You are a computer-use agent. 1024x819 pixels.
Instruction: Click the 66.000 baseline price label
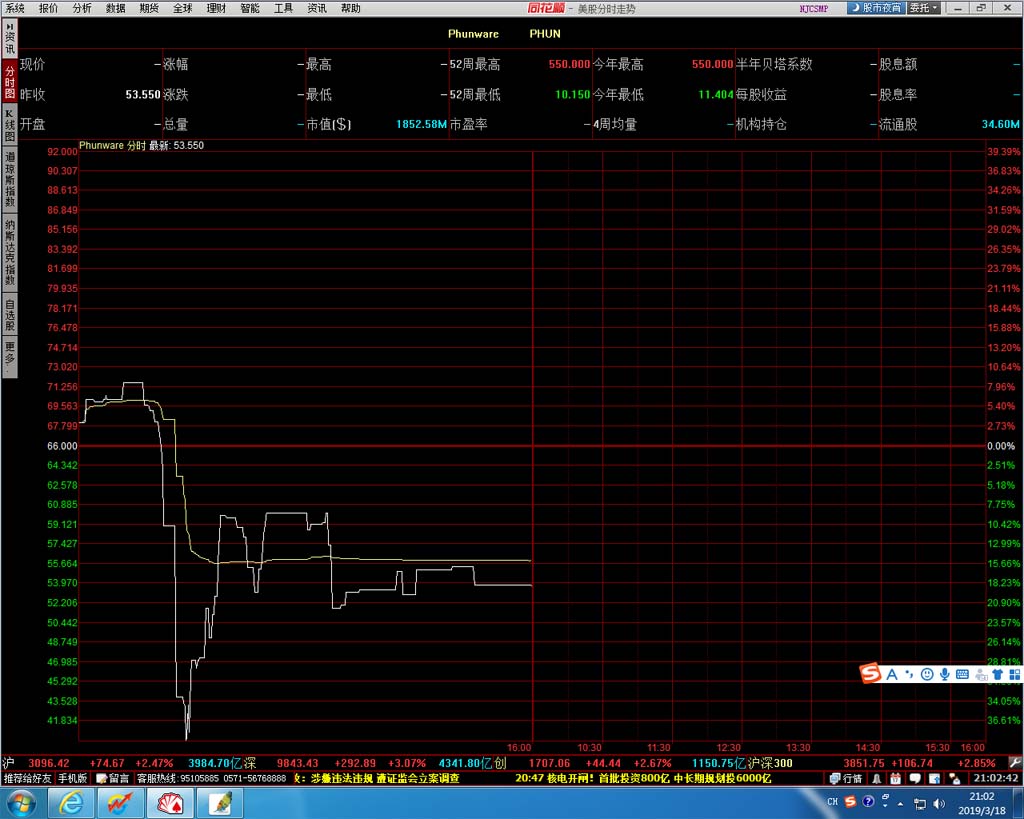pyautogui.click(x=62, y=446)
